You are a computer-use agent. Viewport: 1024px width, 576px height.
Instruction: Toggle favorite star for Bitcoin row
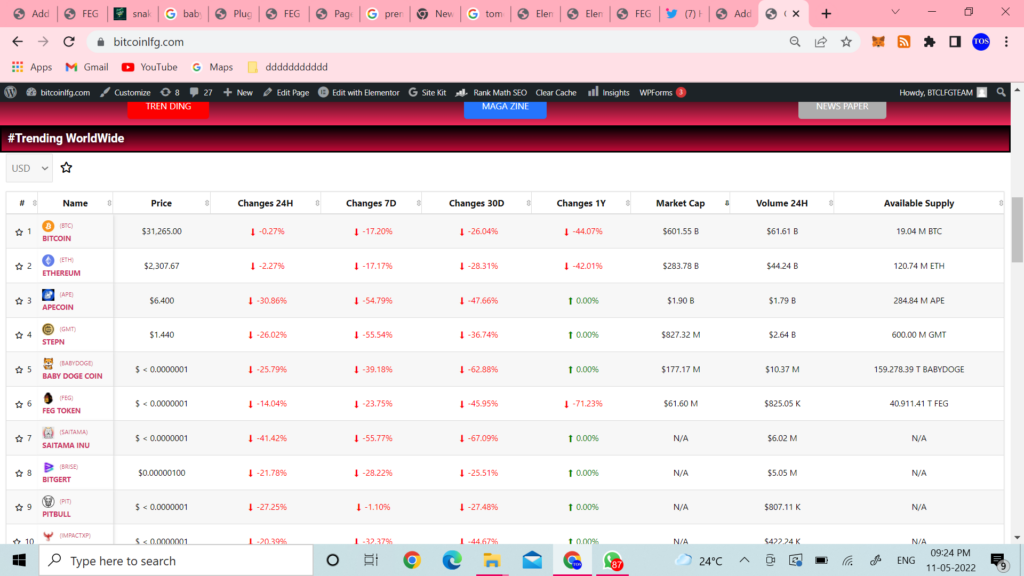pyautogui.click(x=19, y=232)
